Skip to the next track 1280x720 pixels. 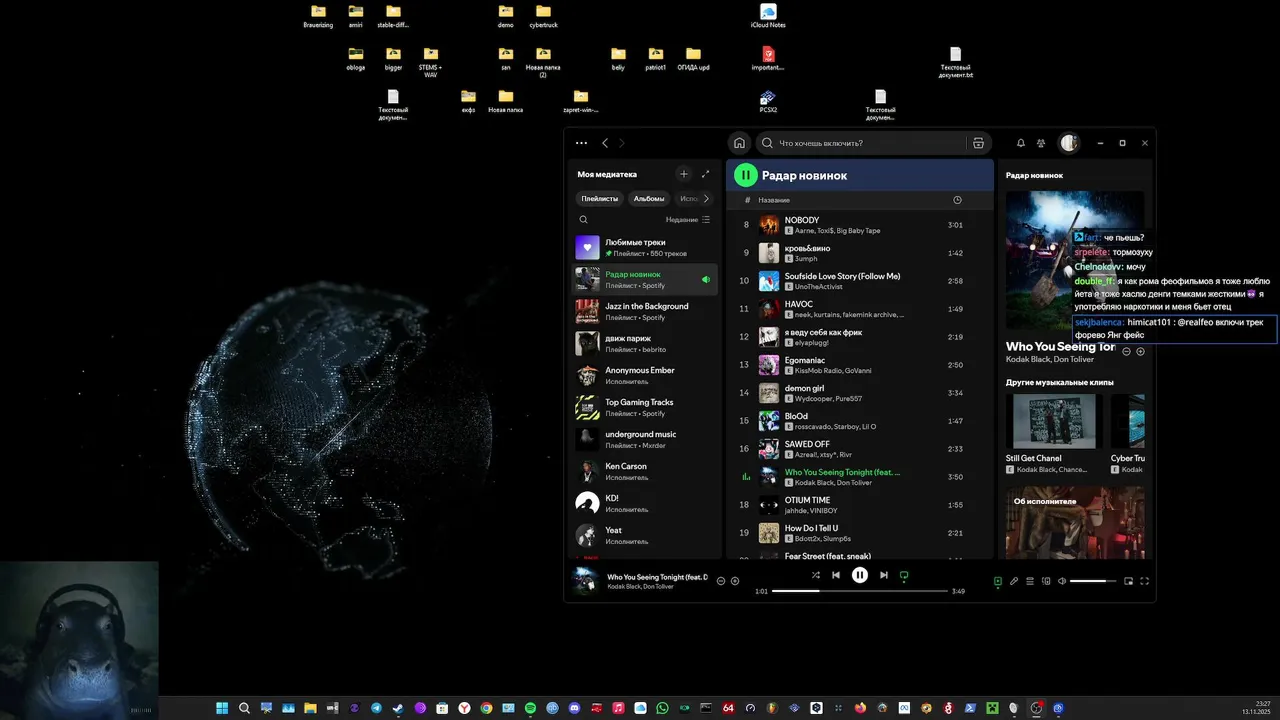pyautogui.click(x=884, y=575)
